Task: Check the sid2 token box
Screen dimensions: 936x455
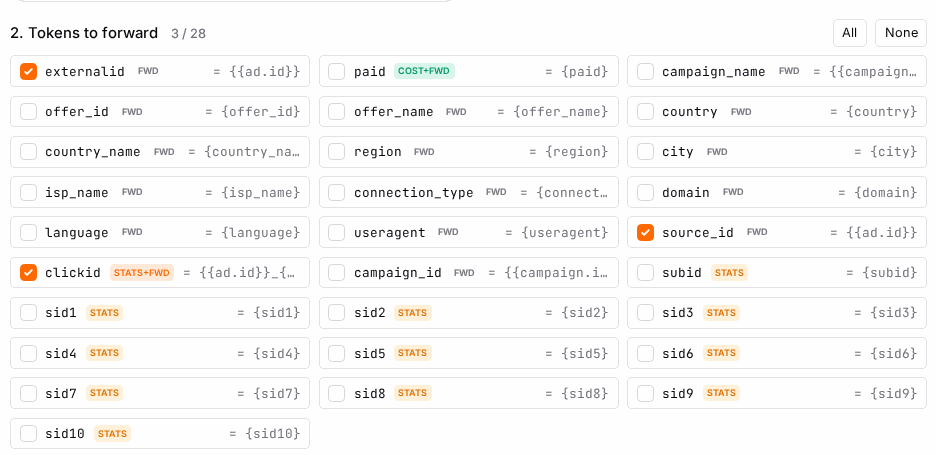Action: 337,313
